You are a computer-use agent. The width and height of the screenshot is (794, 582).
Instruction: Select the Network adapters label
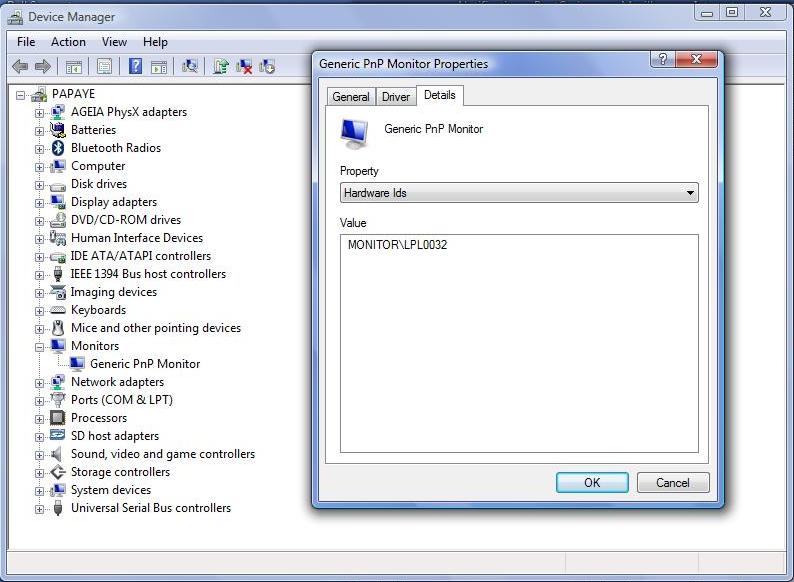(117, 382)
